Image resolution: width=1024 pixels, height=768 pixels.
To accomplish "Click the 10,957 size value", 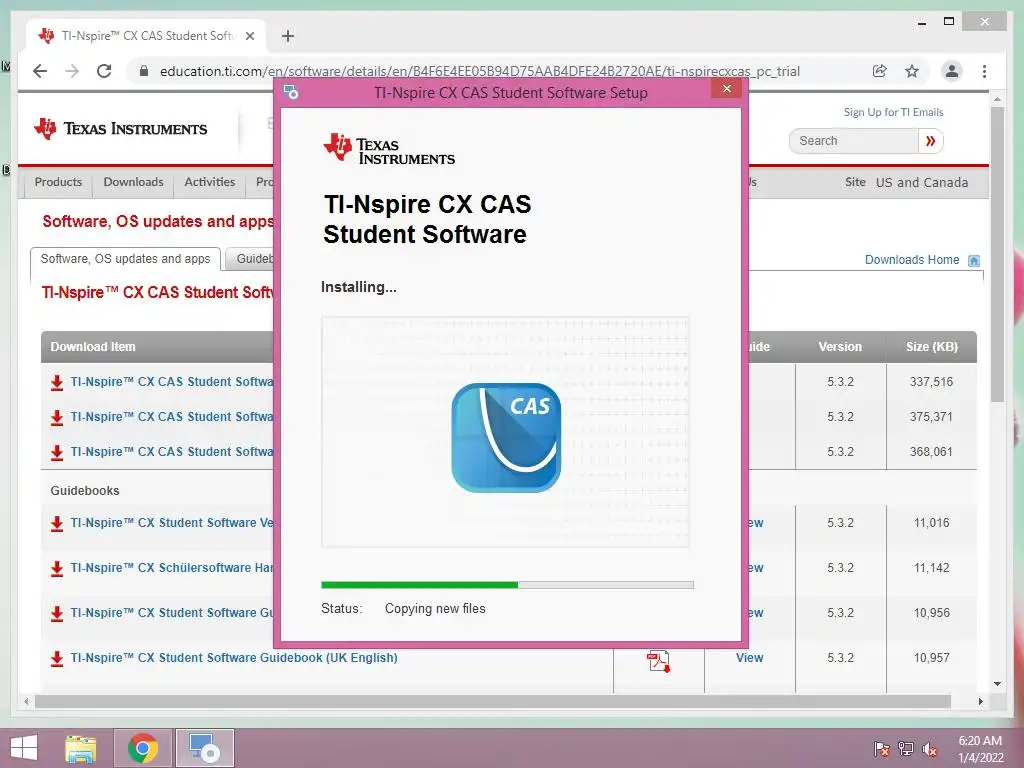I will [x=932, y=658].
